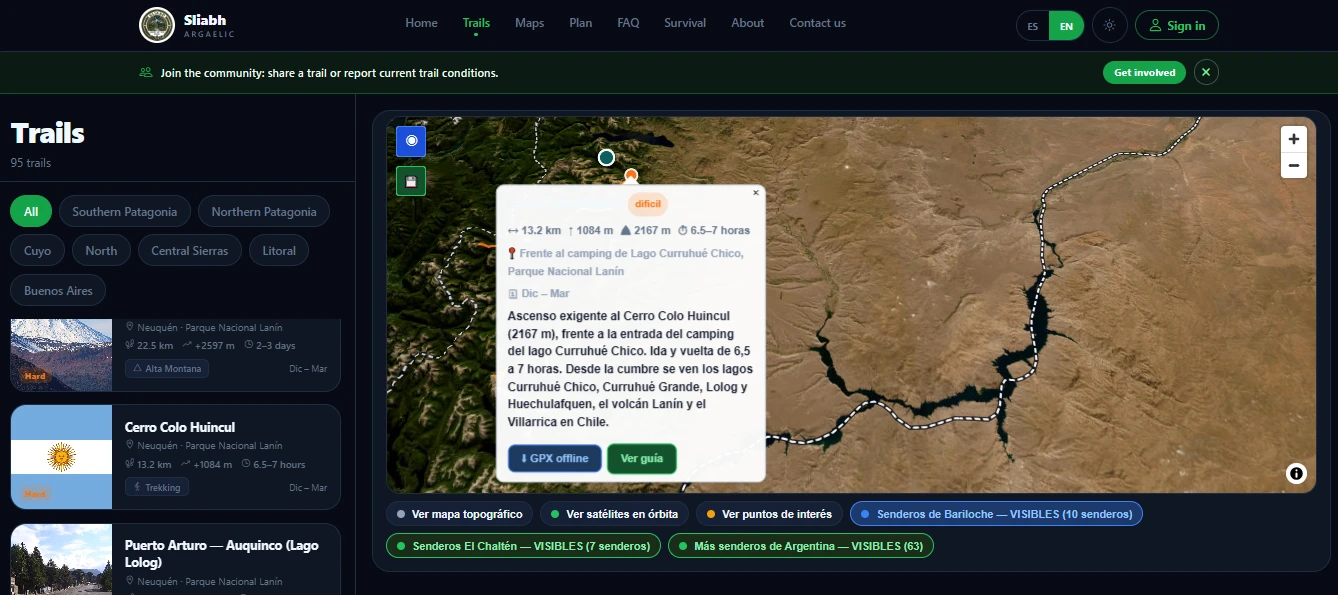Toggle Ver mapa topográfico layer
Screen dimensions: 1338x595
[460, 514]
